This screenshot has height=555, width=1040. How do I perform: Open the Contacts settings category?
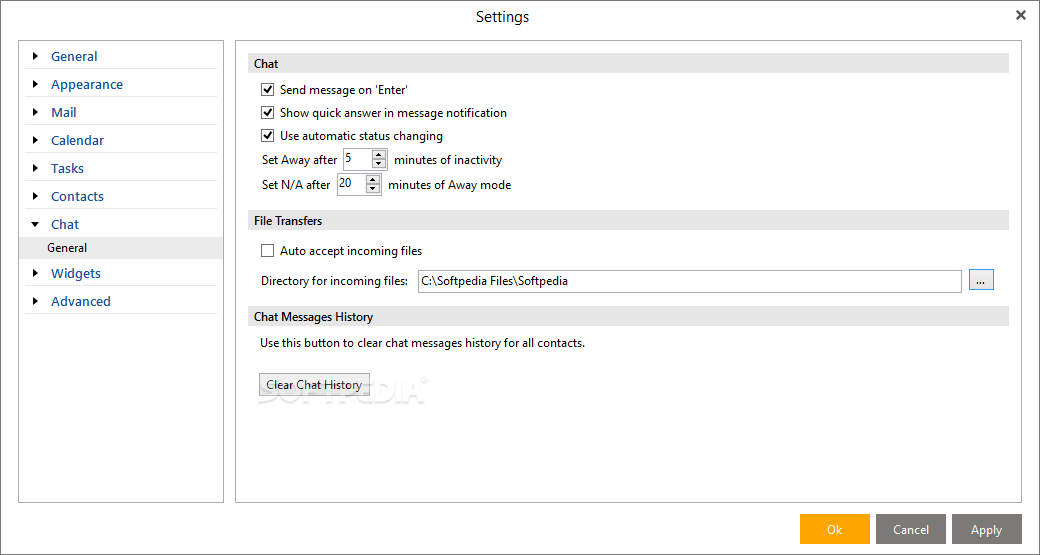[78, 196]
